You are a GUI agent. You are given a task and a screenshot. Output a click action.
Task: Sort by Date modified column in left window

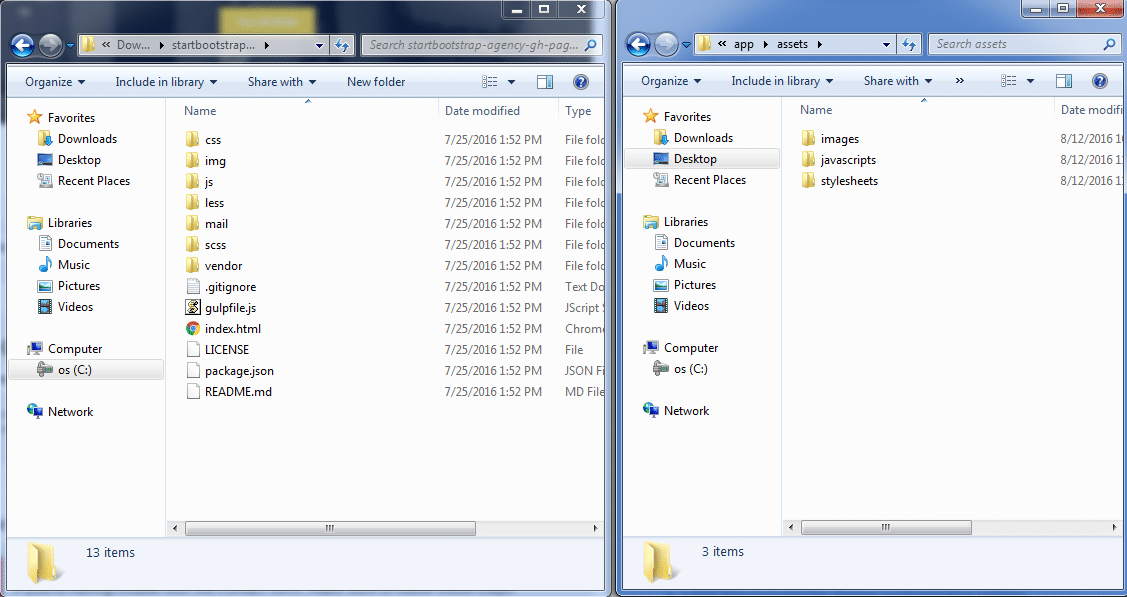tap(482, 111)
